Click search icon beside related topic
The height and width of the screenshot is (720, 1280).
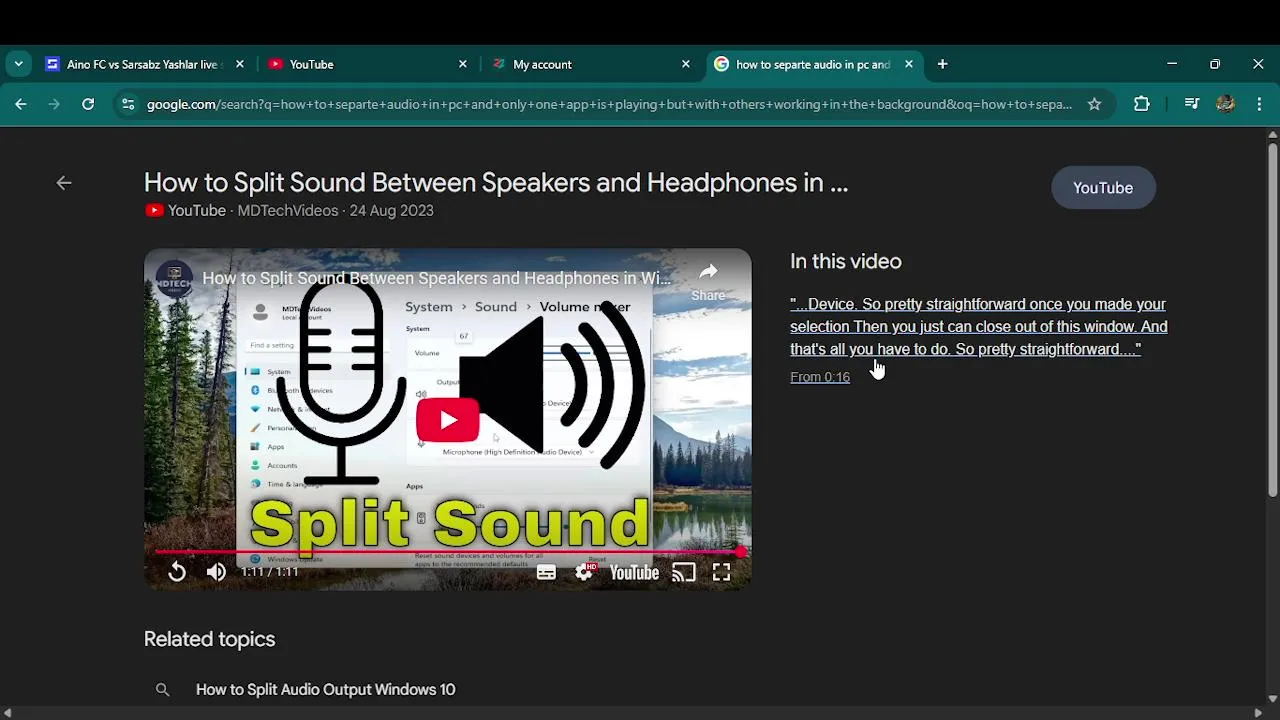(x=163, y=689)
